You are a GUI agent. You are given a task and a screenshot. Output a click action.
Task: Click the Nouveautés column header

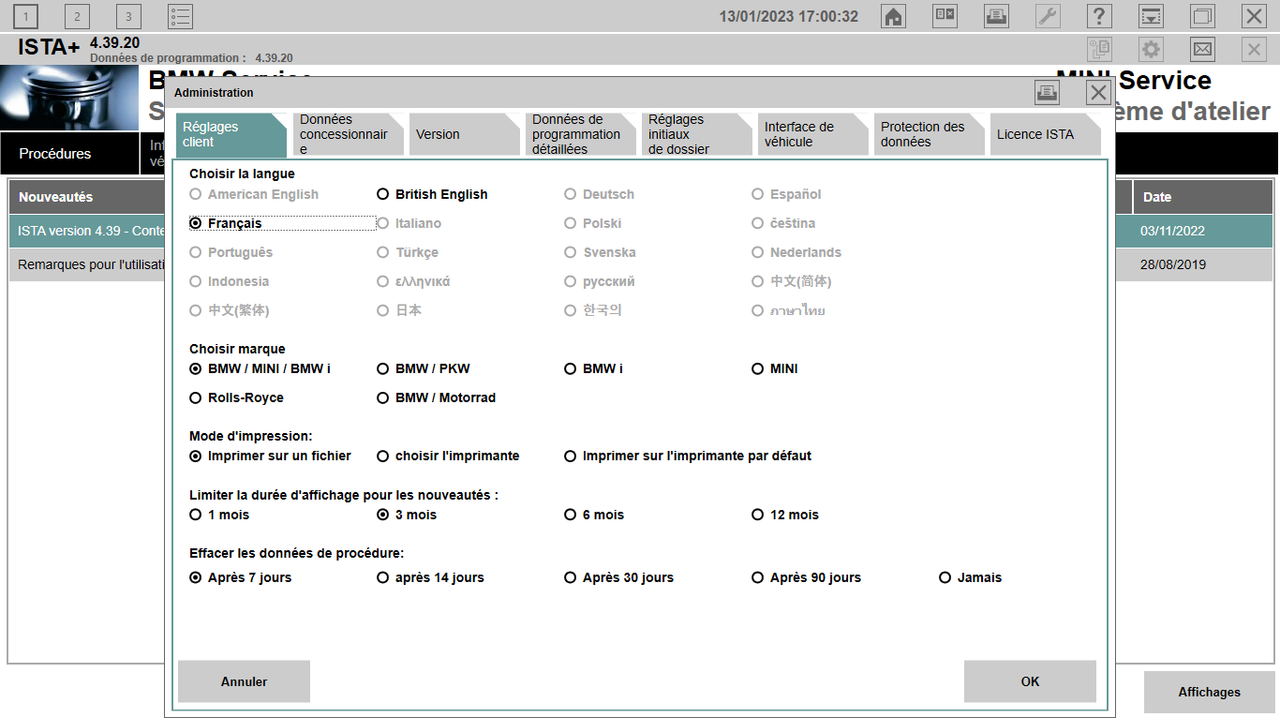coord(88,197)
